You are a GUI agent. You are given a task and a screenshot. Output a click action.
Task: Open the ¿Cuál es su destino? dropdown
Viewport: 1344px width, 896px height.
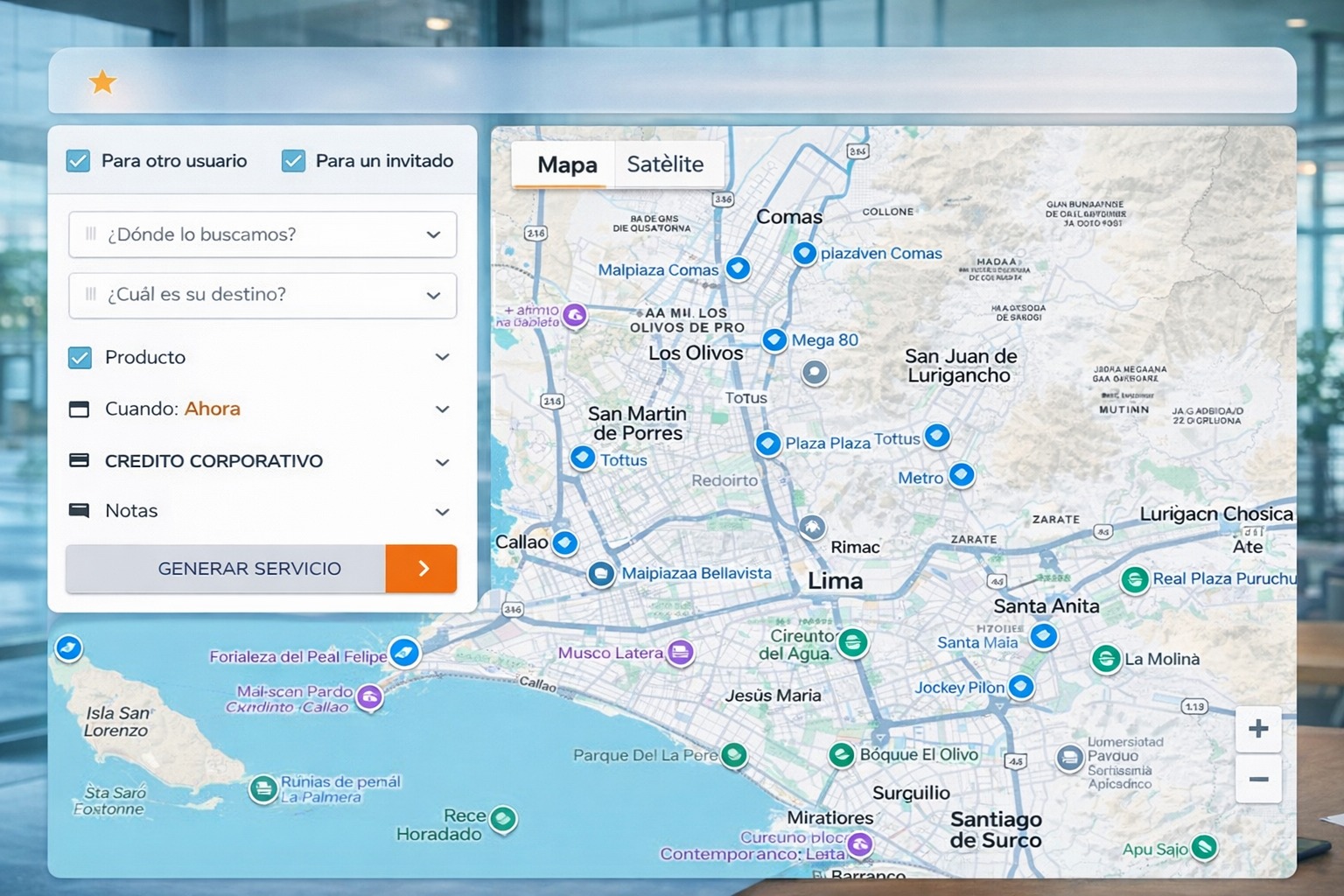coord(262,295)
